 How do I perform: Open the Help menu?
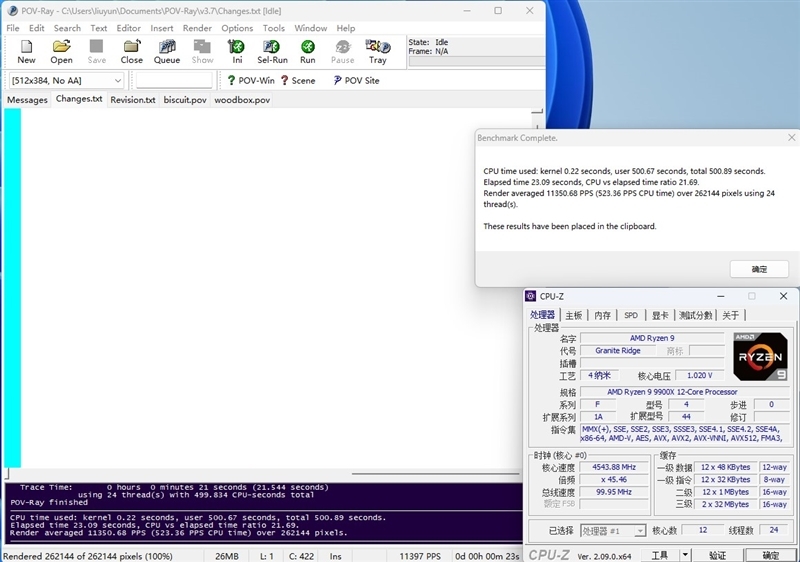[346, 28]
